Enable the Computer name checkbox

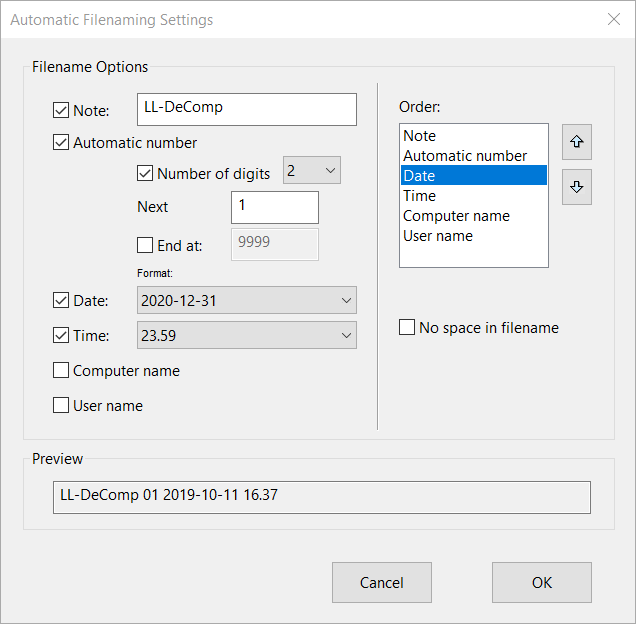[x=61, y=371]
